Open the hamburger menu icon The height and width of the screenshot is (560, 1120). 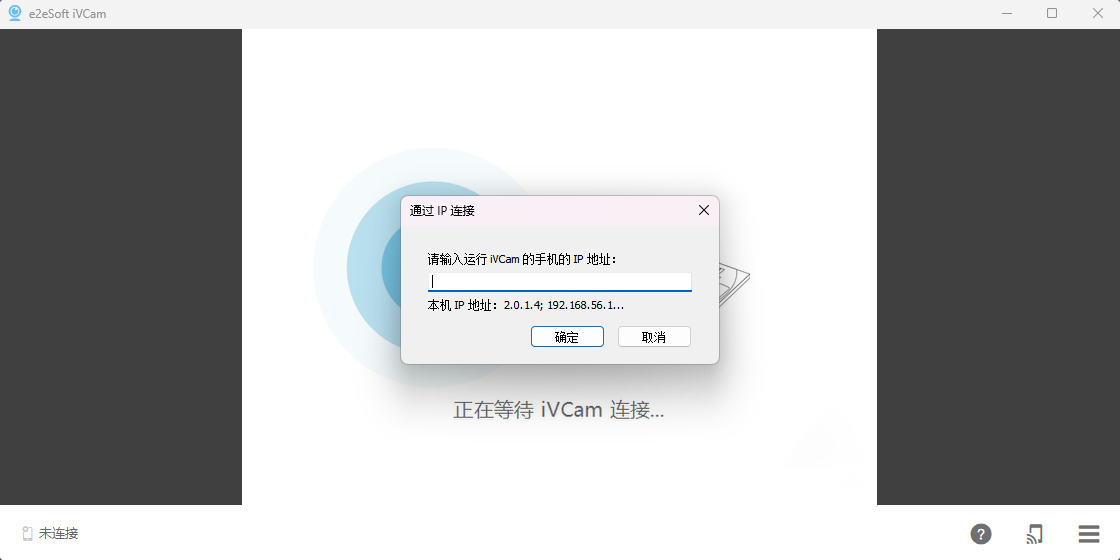coord(1089,534)
